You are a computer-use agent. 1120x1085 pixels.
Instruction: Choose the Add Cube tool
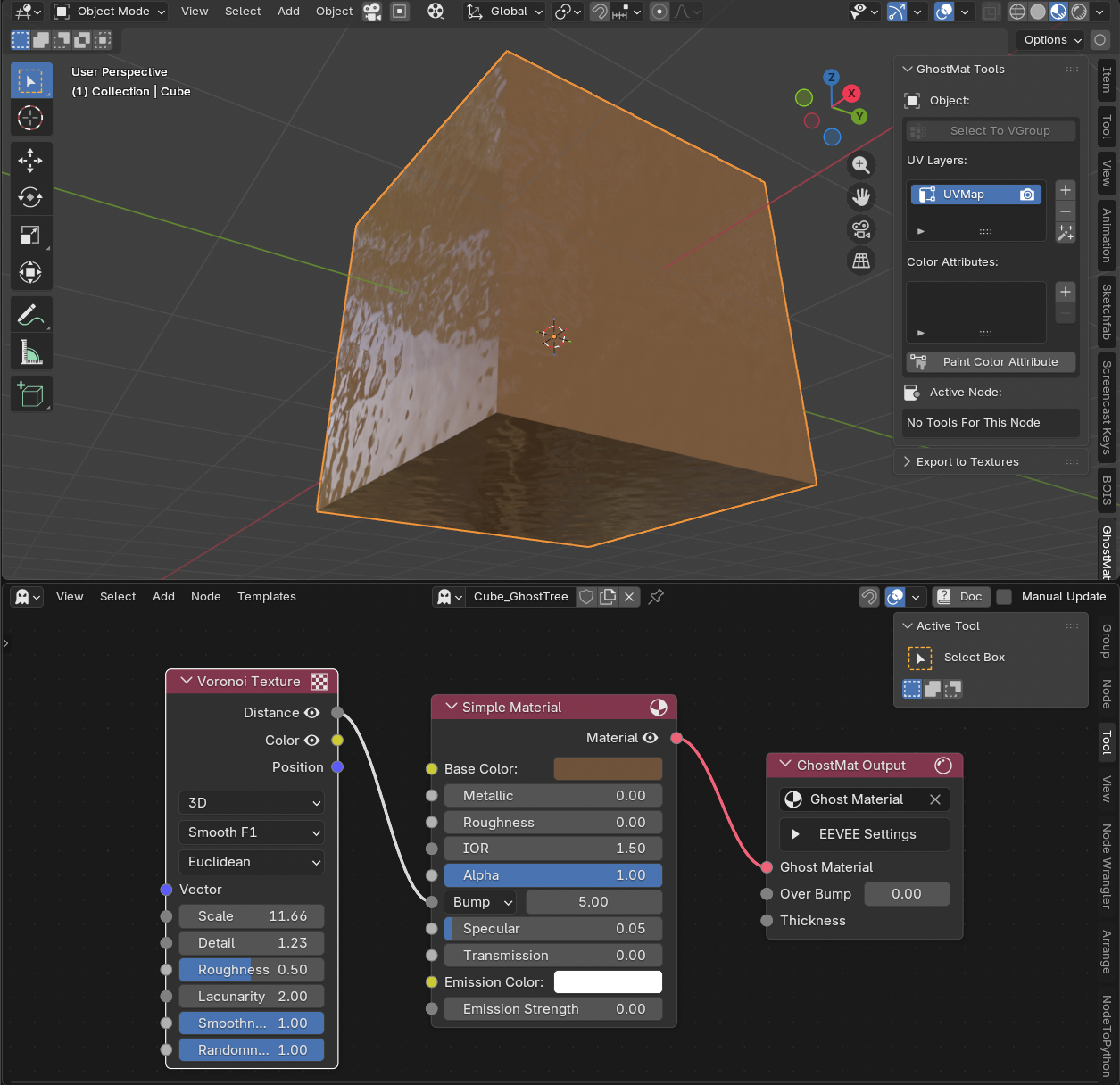point(30,394)
